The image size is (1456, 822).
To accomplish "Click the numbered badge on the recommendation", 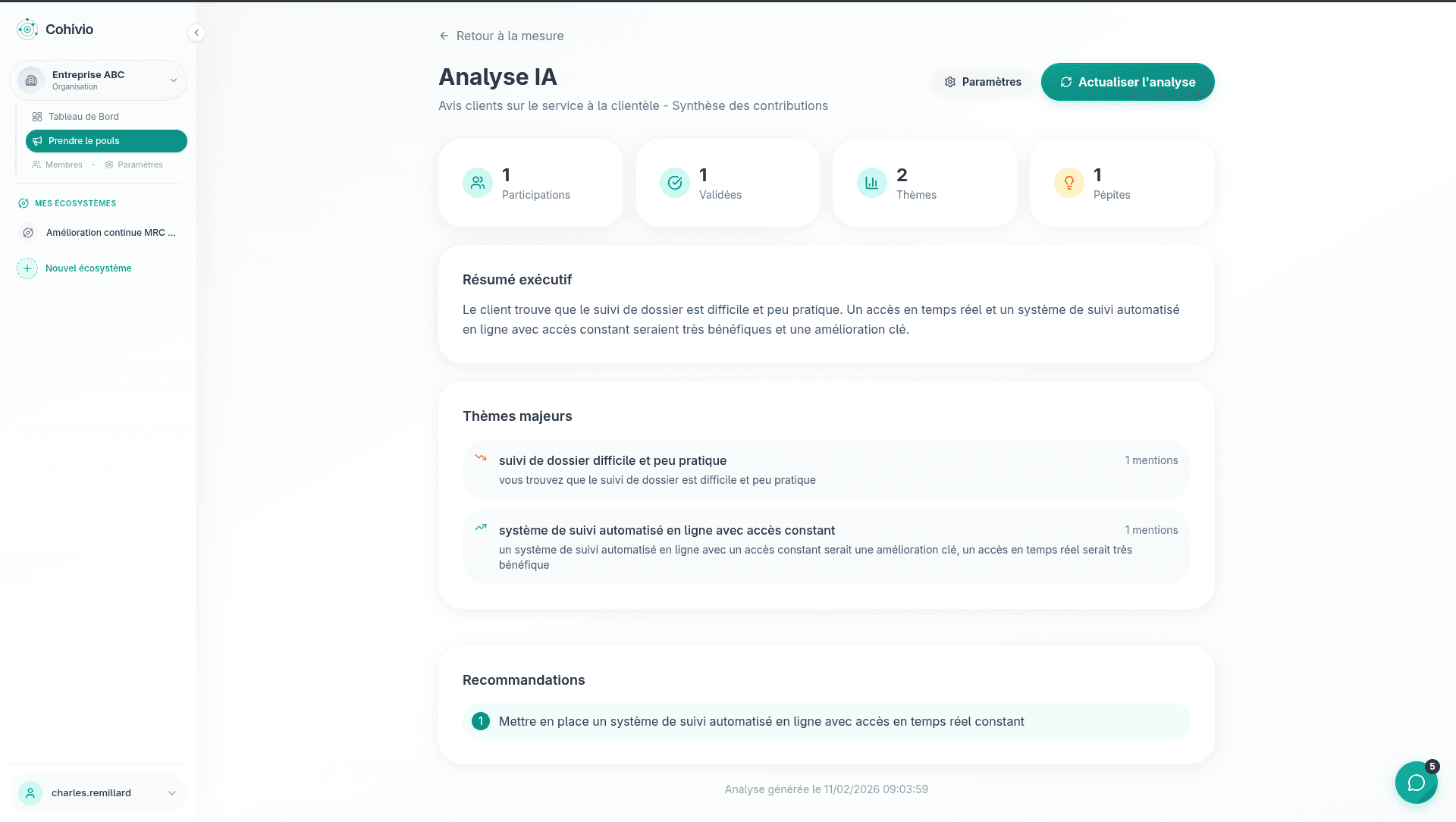I will coord(481,721).
